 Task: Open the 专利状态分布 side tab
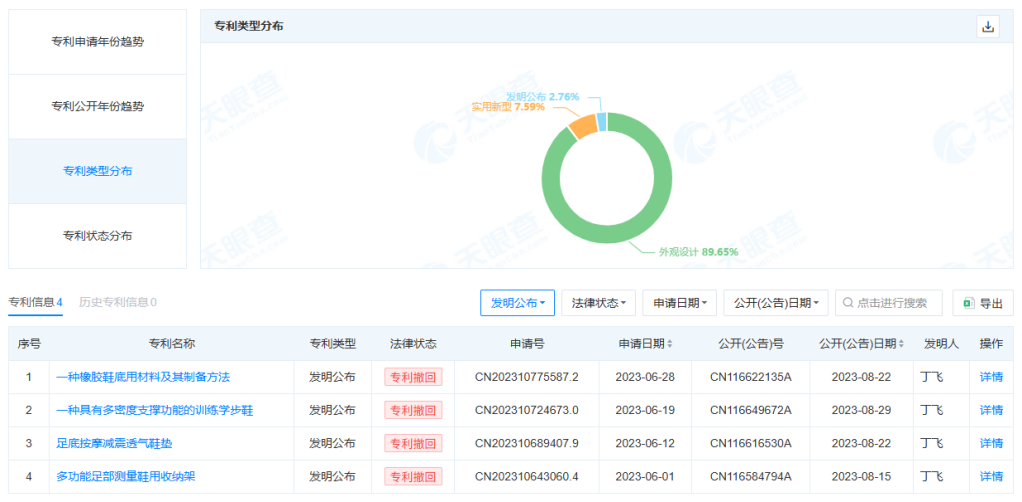pyautogui.click(x=97, y=236)
